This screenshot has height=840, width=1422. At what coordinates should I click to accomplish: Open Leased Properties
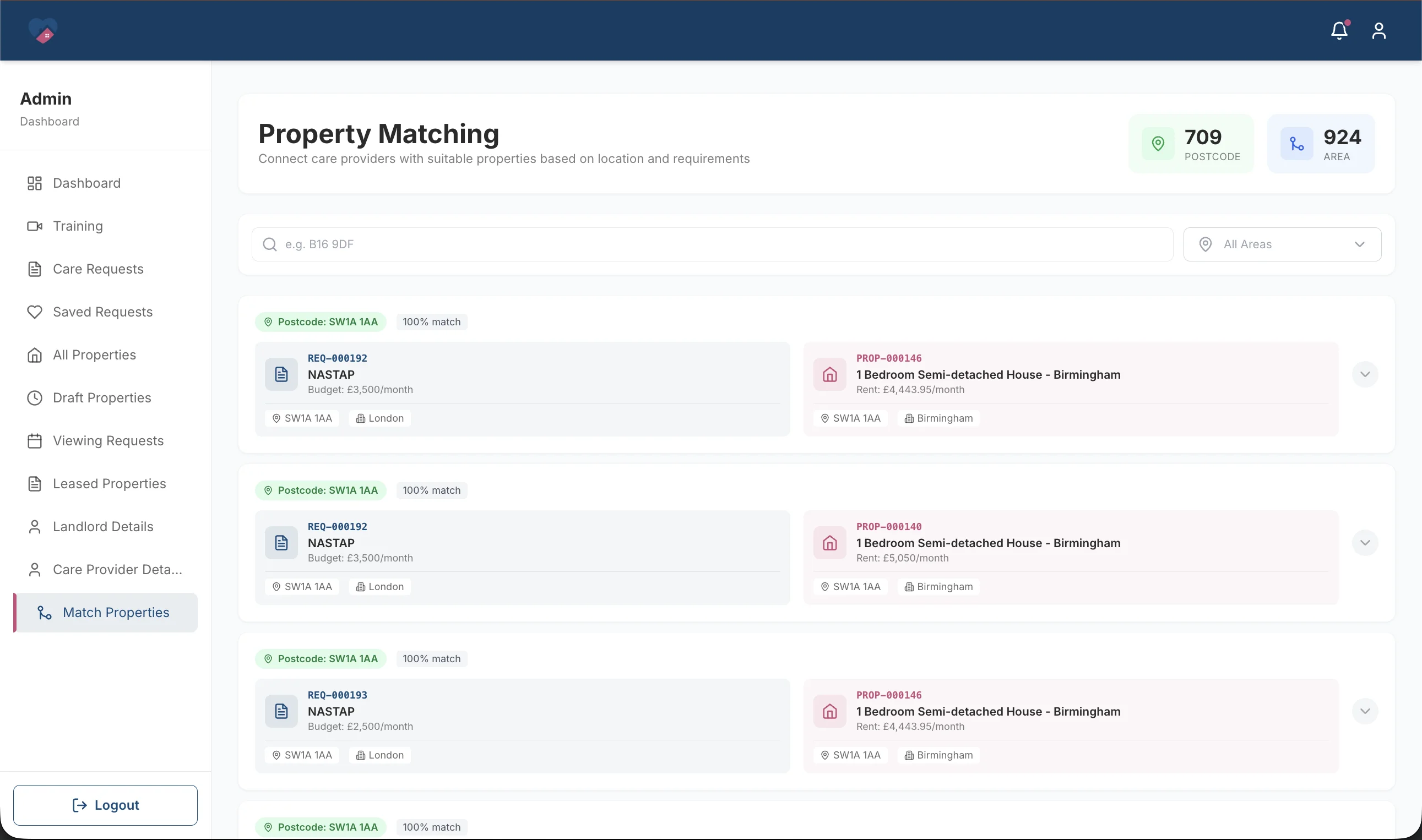click(105, 484)
